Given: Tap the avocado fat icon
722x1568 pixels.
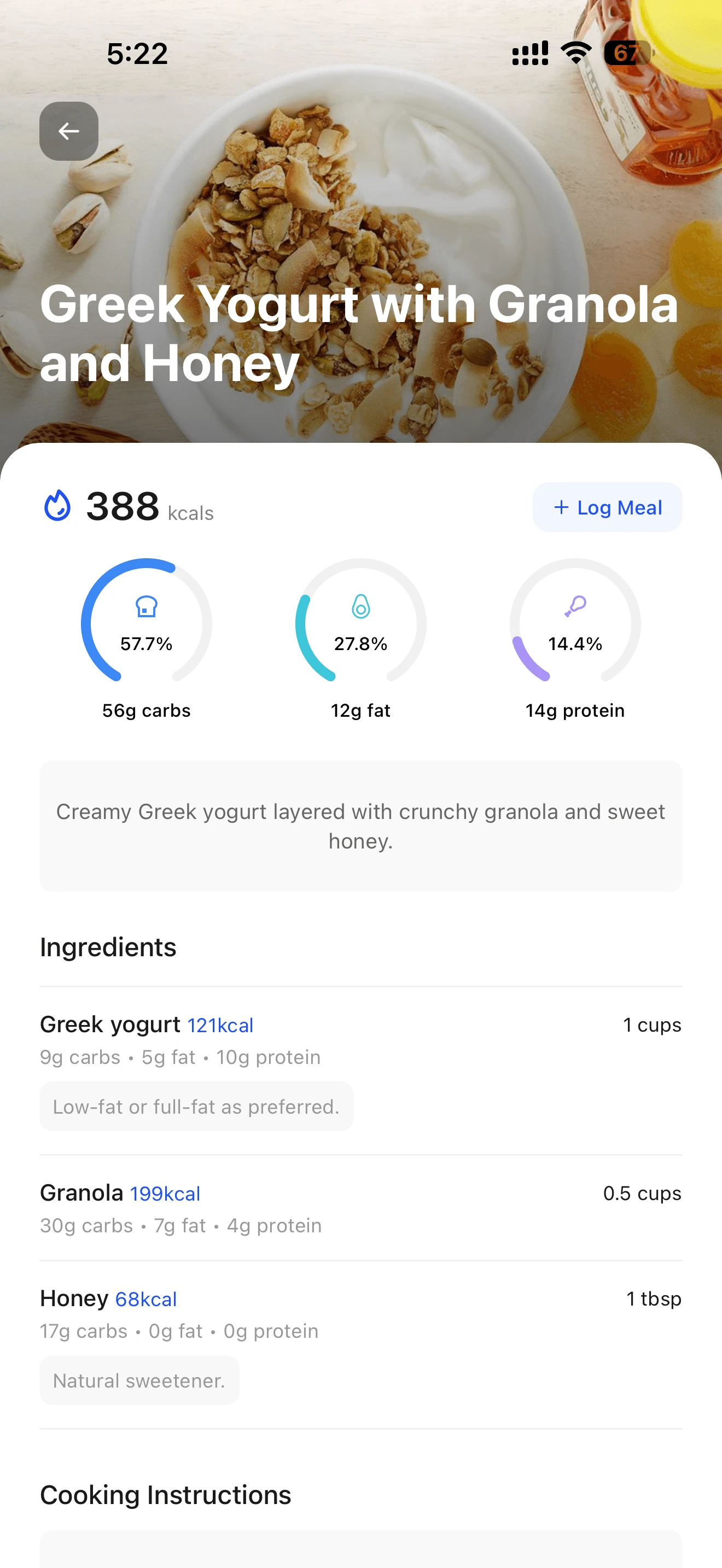Looking at the screenshot, I should pyautogui.click(x=361, y=606).
